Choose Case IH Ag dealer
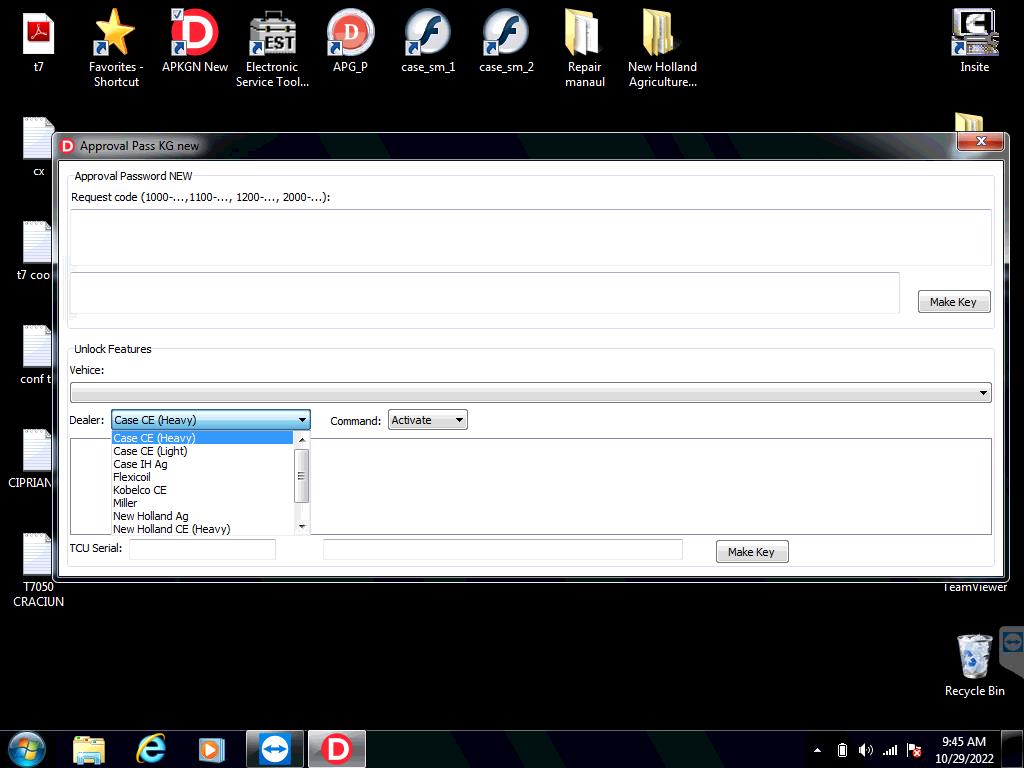 (202, 464)
